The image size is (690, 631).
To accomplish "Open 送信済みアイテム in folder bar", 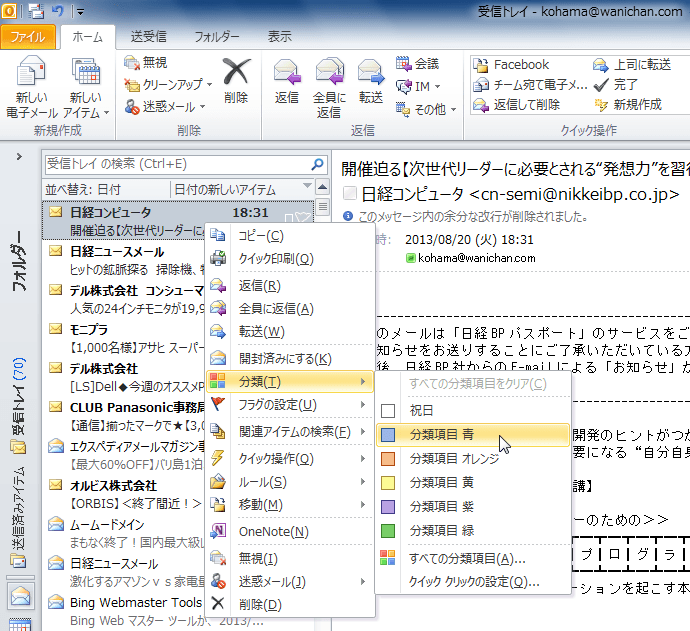I will coord(18,517).
